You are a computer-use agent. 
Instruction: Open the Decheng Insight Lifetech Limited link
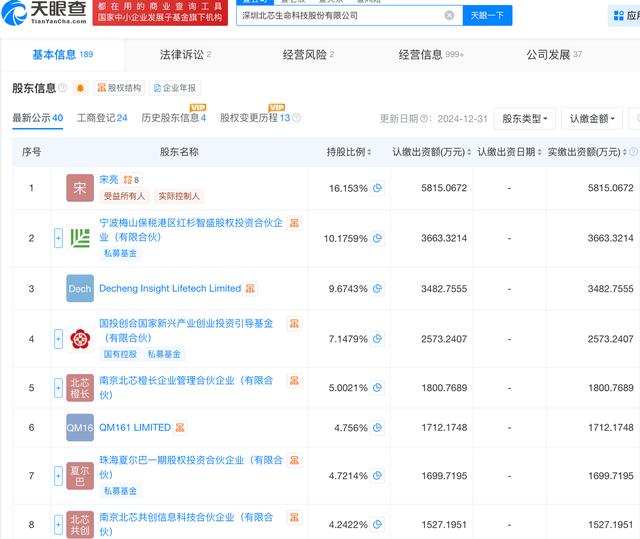tap(169, 288)
